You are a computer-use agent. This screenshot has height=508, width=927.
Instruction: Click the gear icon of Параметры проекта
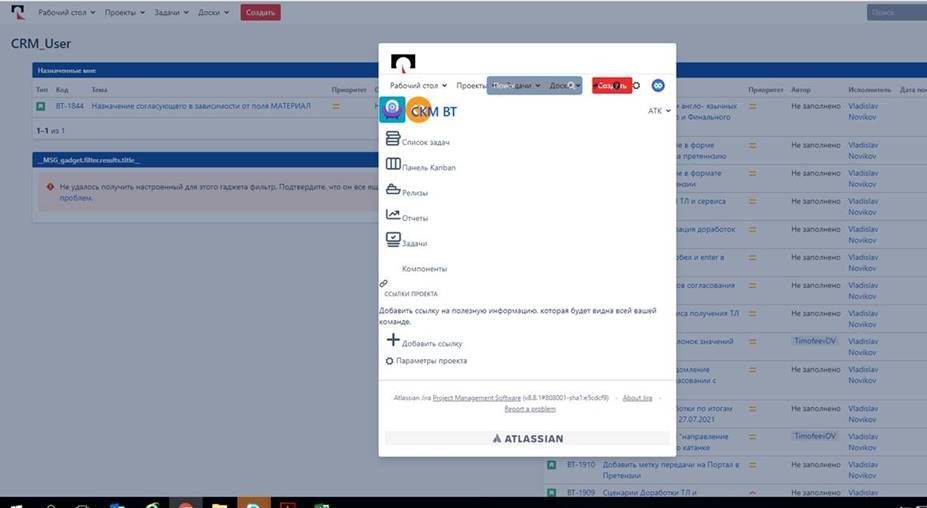coord(389,361)
